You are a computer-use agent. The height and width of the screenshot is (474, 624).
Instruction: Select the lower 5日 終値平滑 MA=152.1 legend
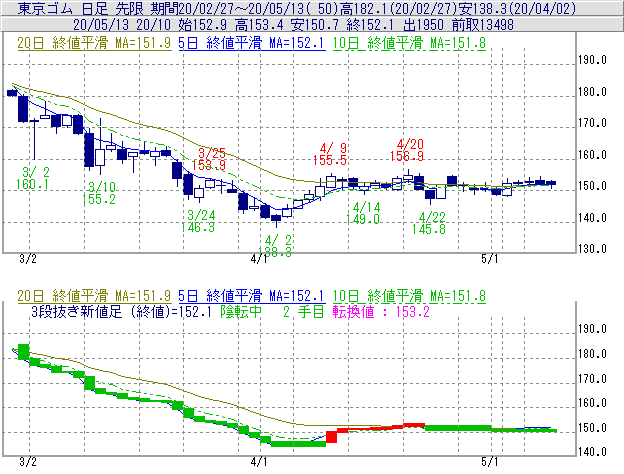[x=252, y=296]
